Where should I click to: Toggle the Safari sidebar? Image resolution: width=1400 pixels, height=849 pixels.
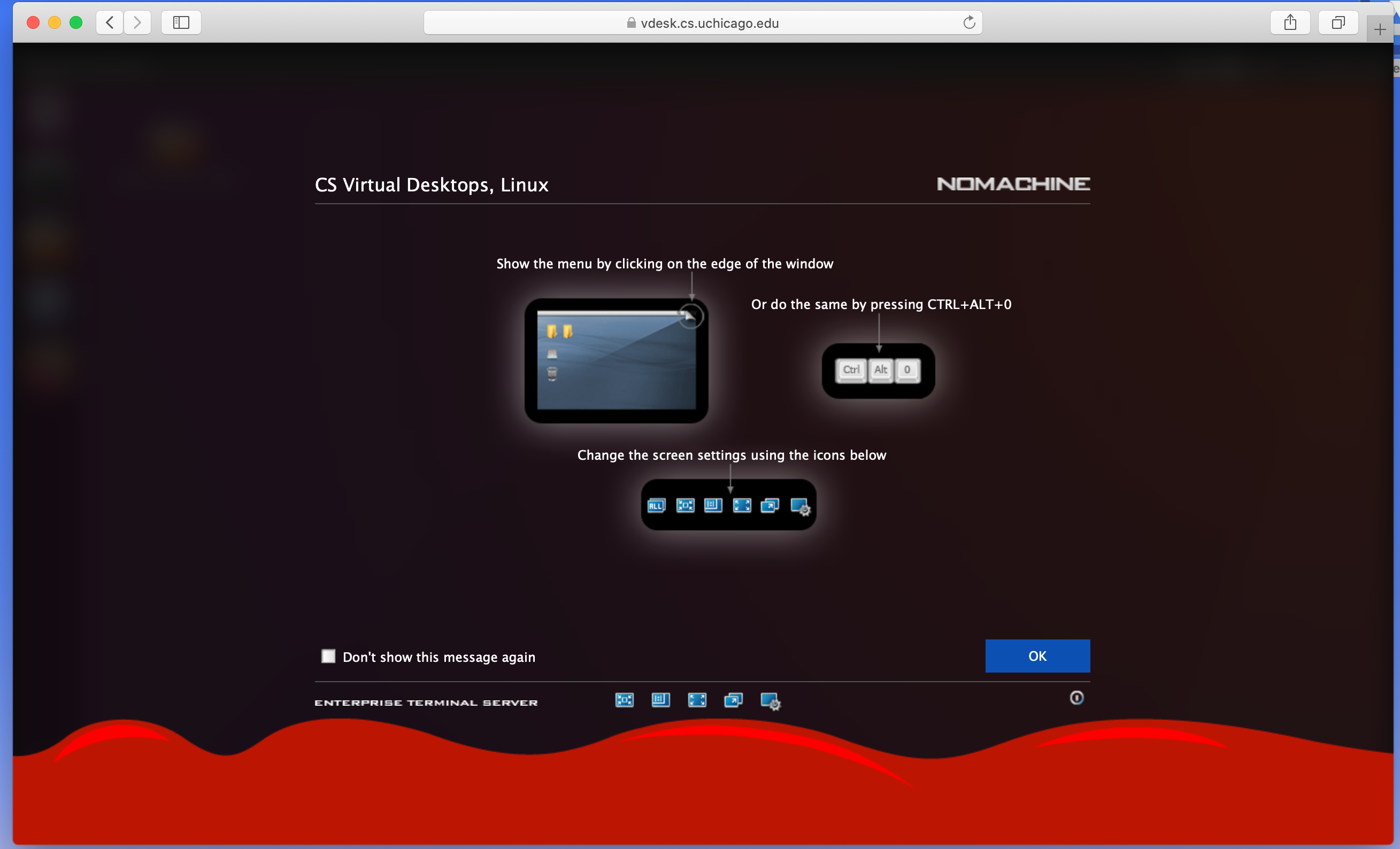[181, 22]
